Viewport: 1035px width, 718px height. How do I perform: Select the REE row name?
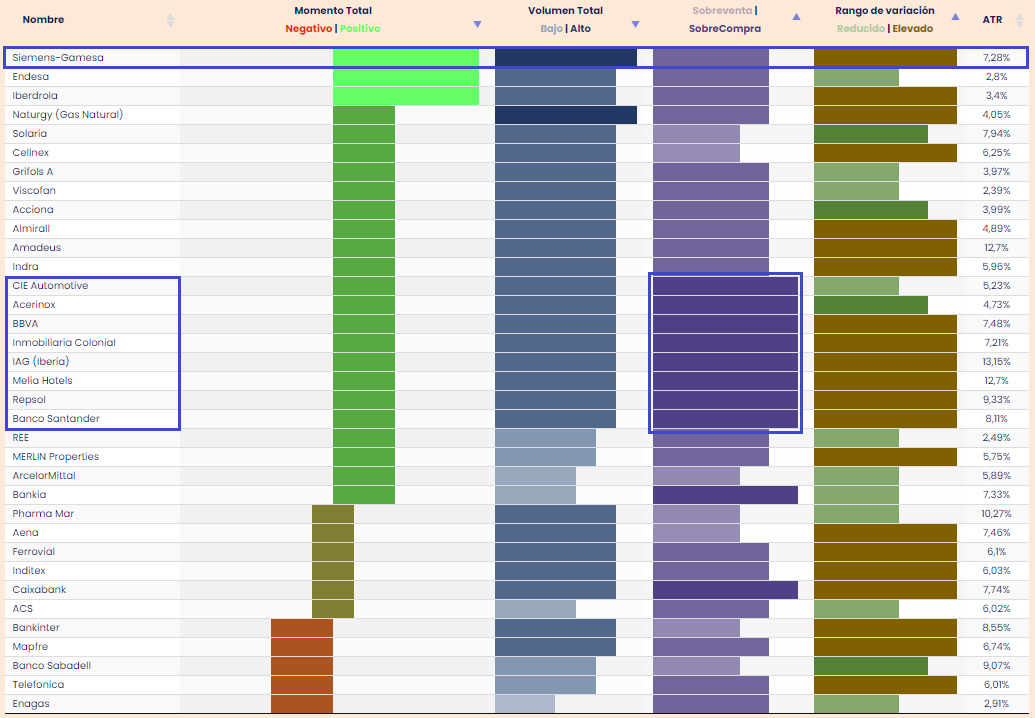click(20, 438)
